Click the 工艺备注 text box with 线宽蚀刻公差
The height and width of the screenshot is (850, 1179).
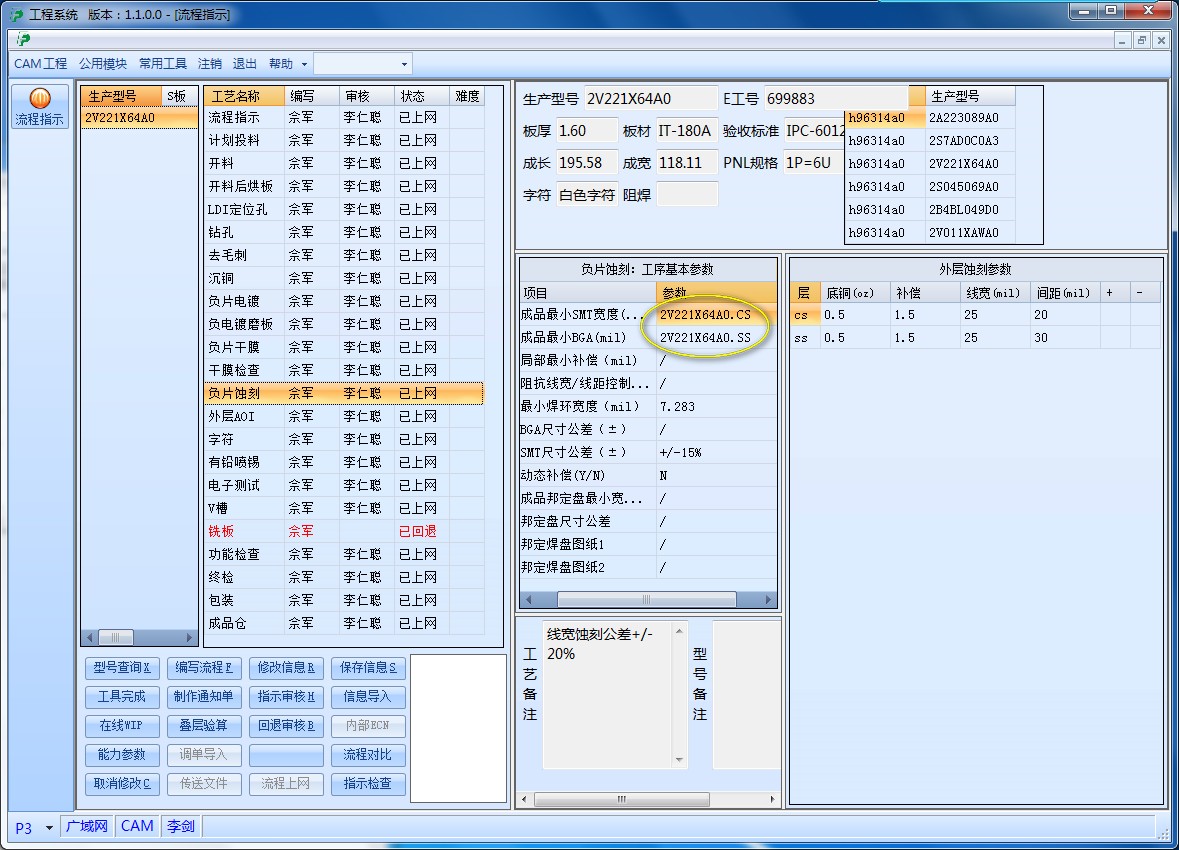pyautogui.click(x=607, y=695)
